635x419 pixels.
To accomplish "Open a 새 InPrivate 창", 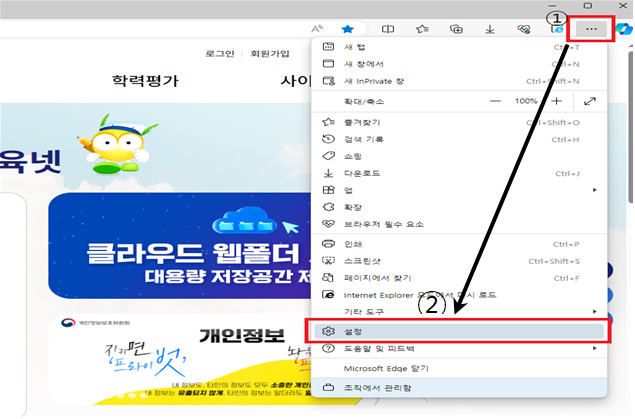I will pos(459,81).
